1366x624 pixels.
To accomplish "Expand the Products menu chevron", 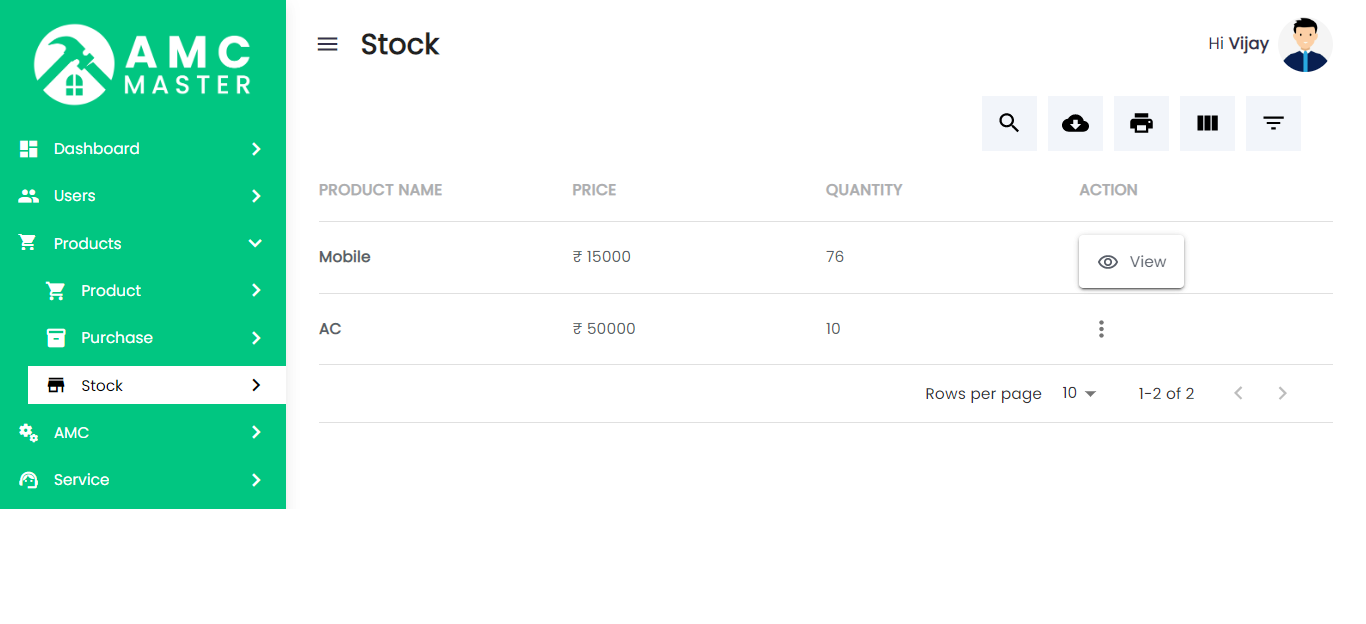I will coord(257,243).
